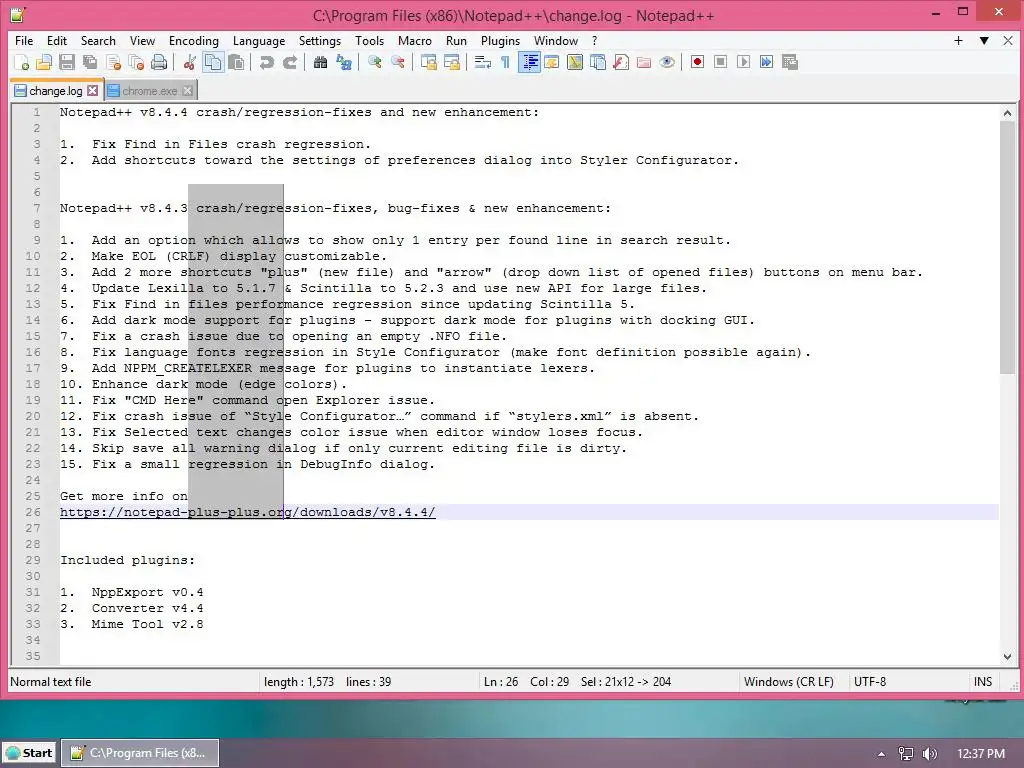
Task: Click the Close document toolbar icon
Action: (114, 62)
